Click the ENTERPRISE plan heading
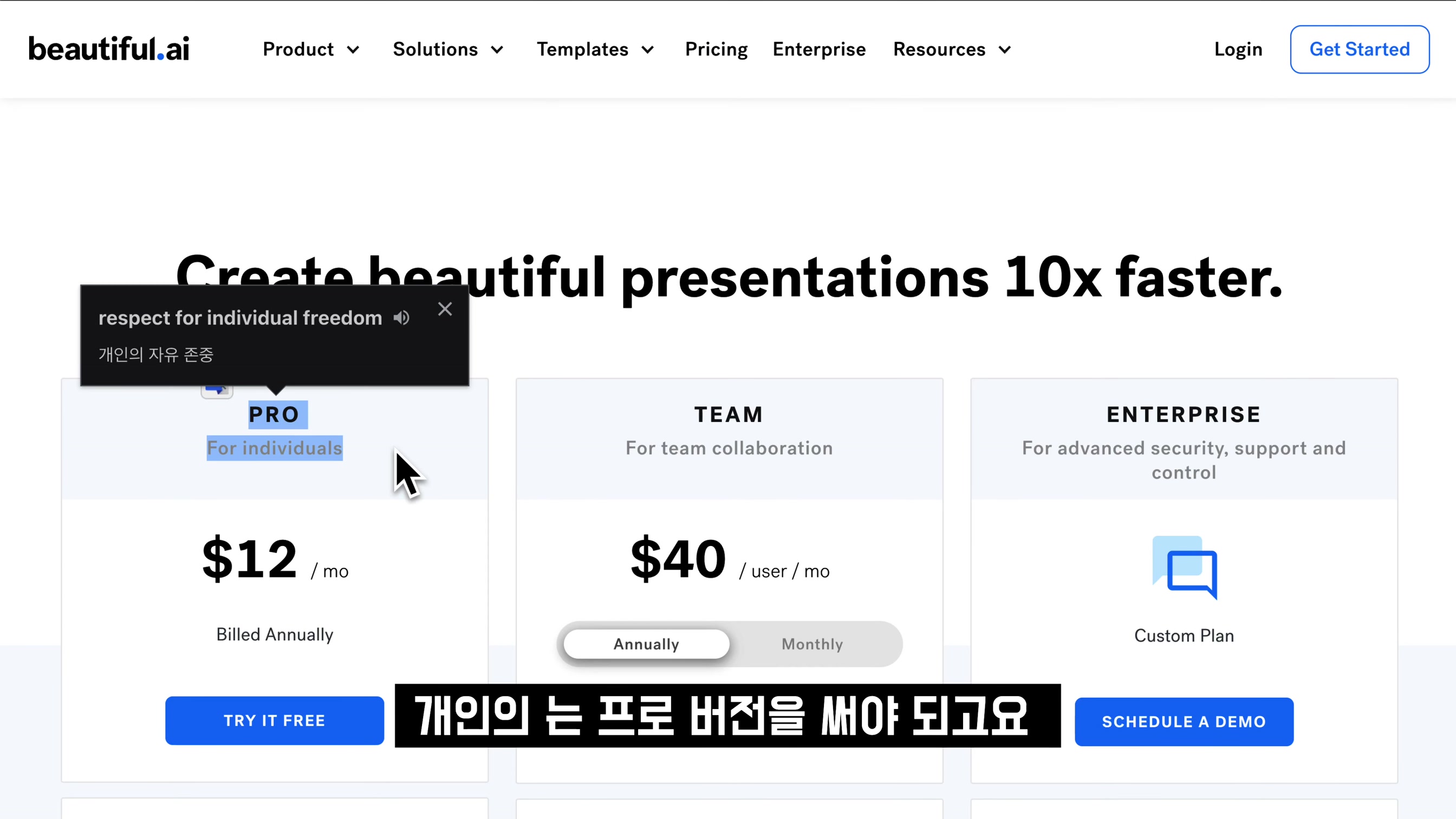 point(1184,414)
